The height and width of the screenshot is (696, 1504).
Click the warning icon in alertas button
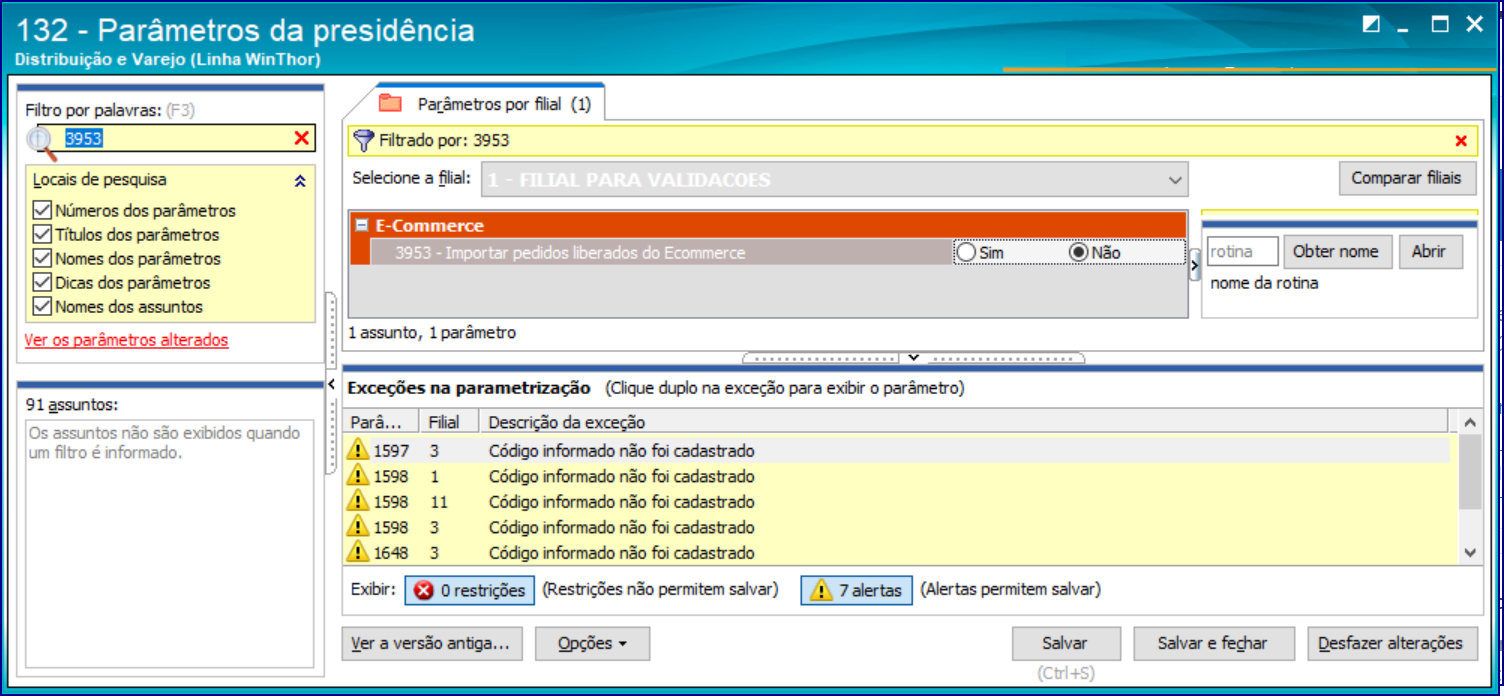(x=821, y=590)
